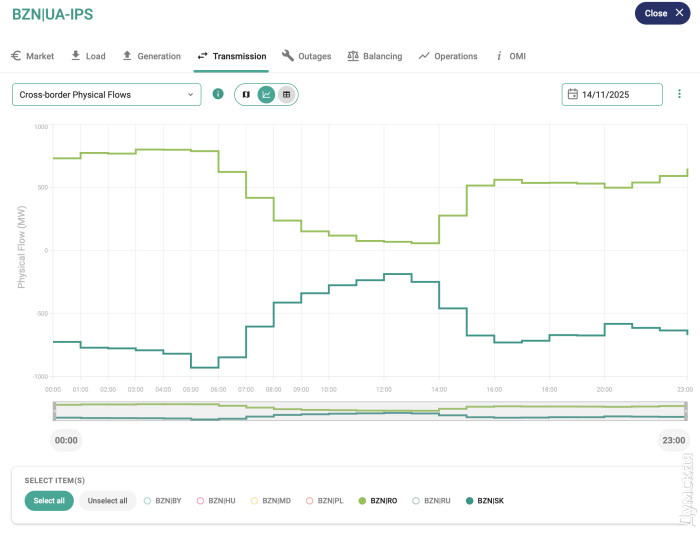700x533 pixels.
Task: Switch to table view icon
Action: (286, 94)
